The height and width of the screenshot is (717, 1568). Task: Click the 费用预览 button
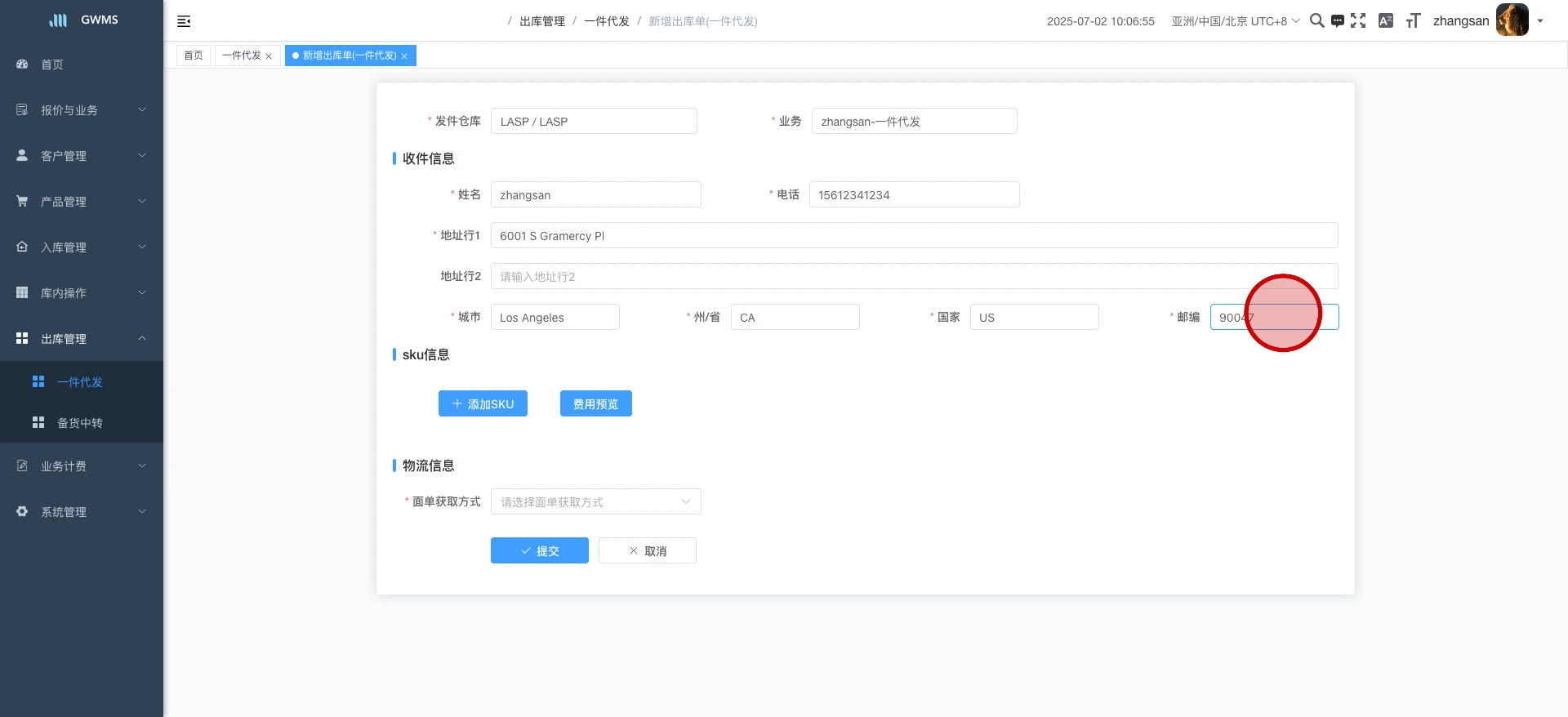(x=595, y=403)
